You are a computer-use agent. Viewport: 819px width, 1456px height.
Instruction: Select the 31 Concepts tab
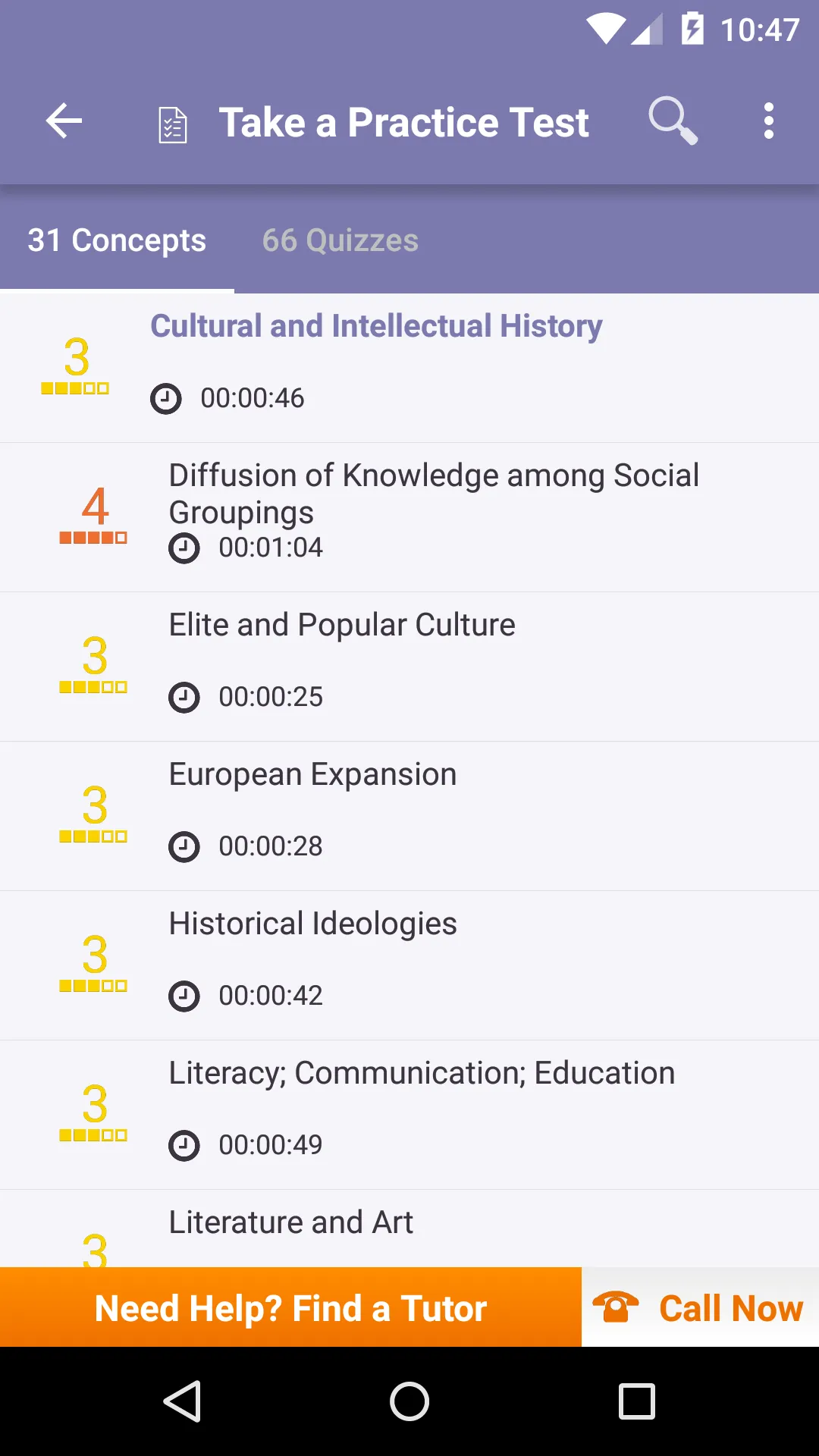(x=117, y=240)
